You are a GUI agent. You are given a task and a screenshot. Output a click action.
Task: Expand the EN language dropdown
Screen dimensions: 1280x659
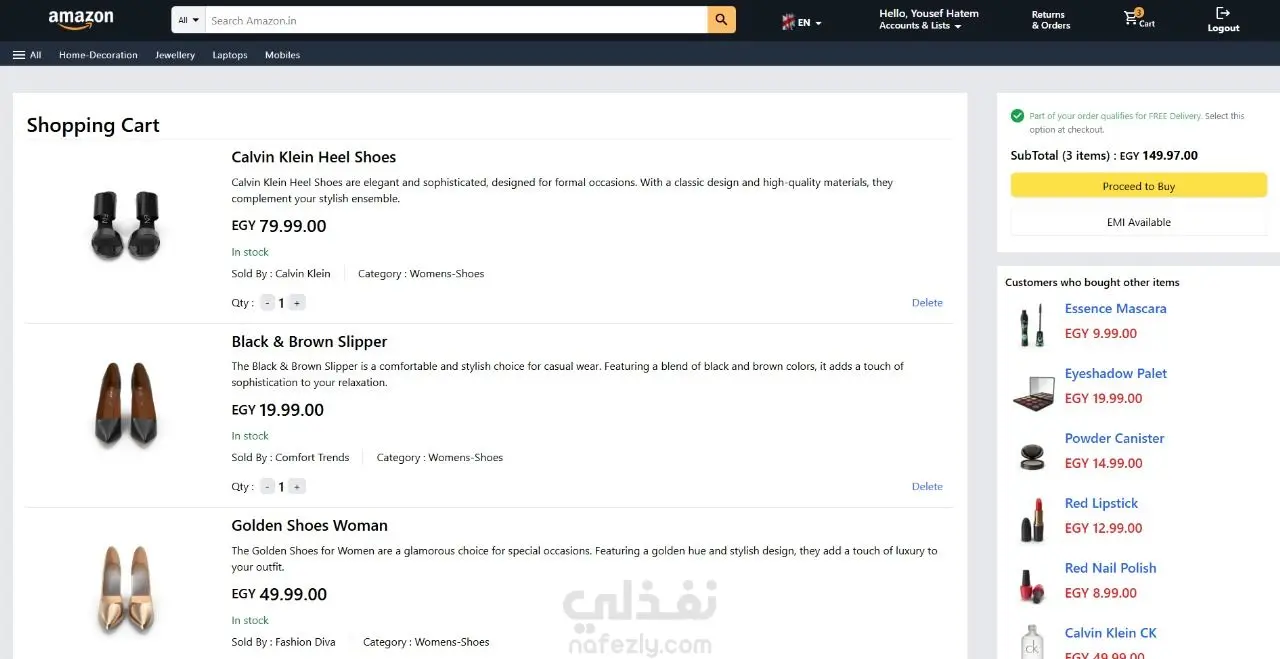(x=810, y=22)
